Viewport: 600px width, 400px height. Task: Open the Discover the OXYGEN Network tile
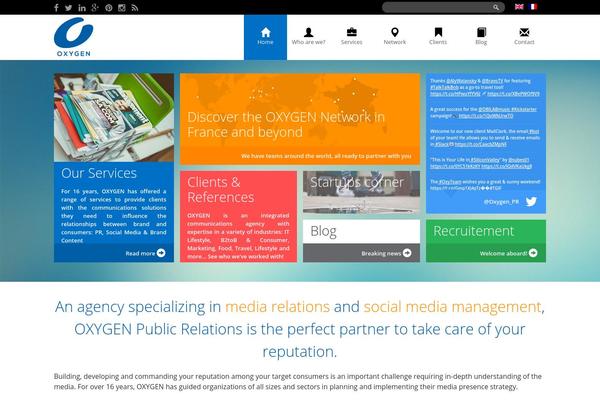pos(300,119)
